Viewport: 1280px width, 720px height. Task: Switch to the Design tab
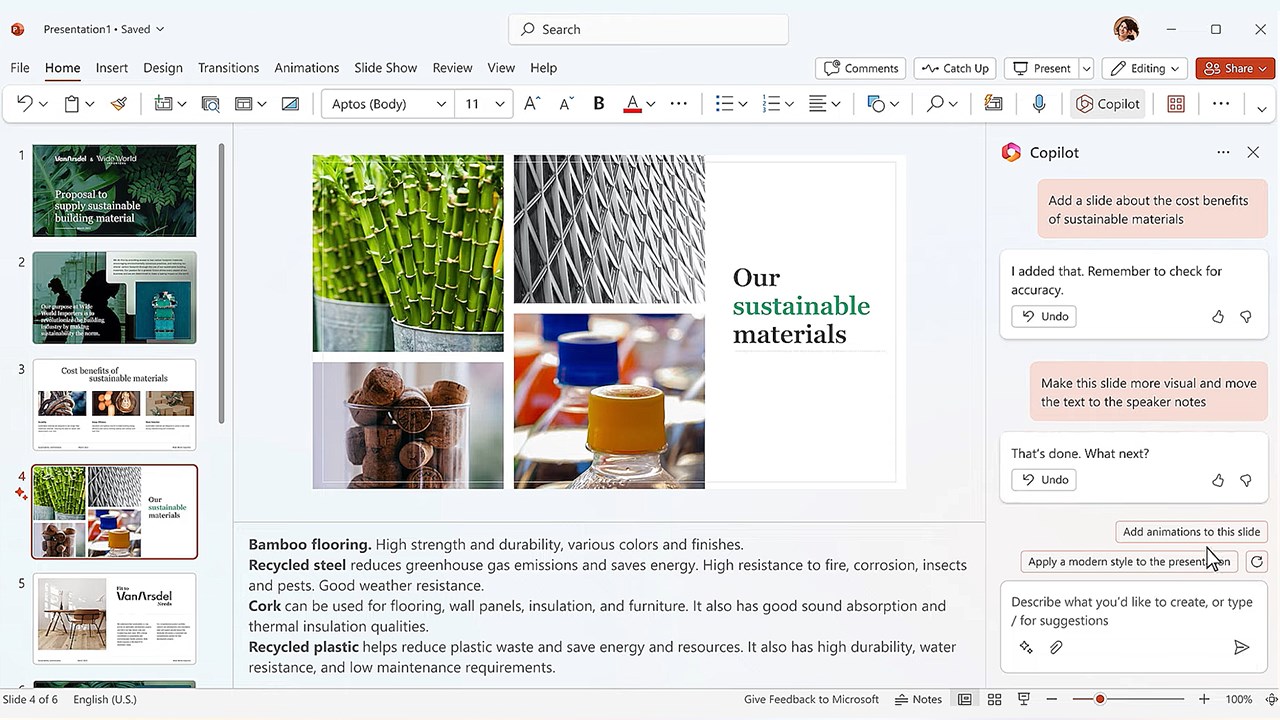pyautogui.click(x=163, y=68)
